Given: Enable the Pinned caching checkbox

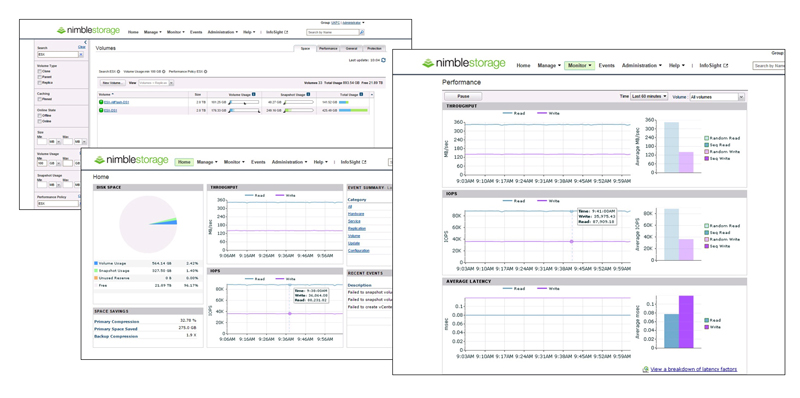Looking at the screenshot, I should [39, 99].
